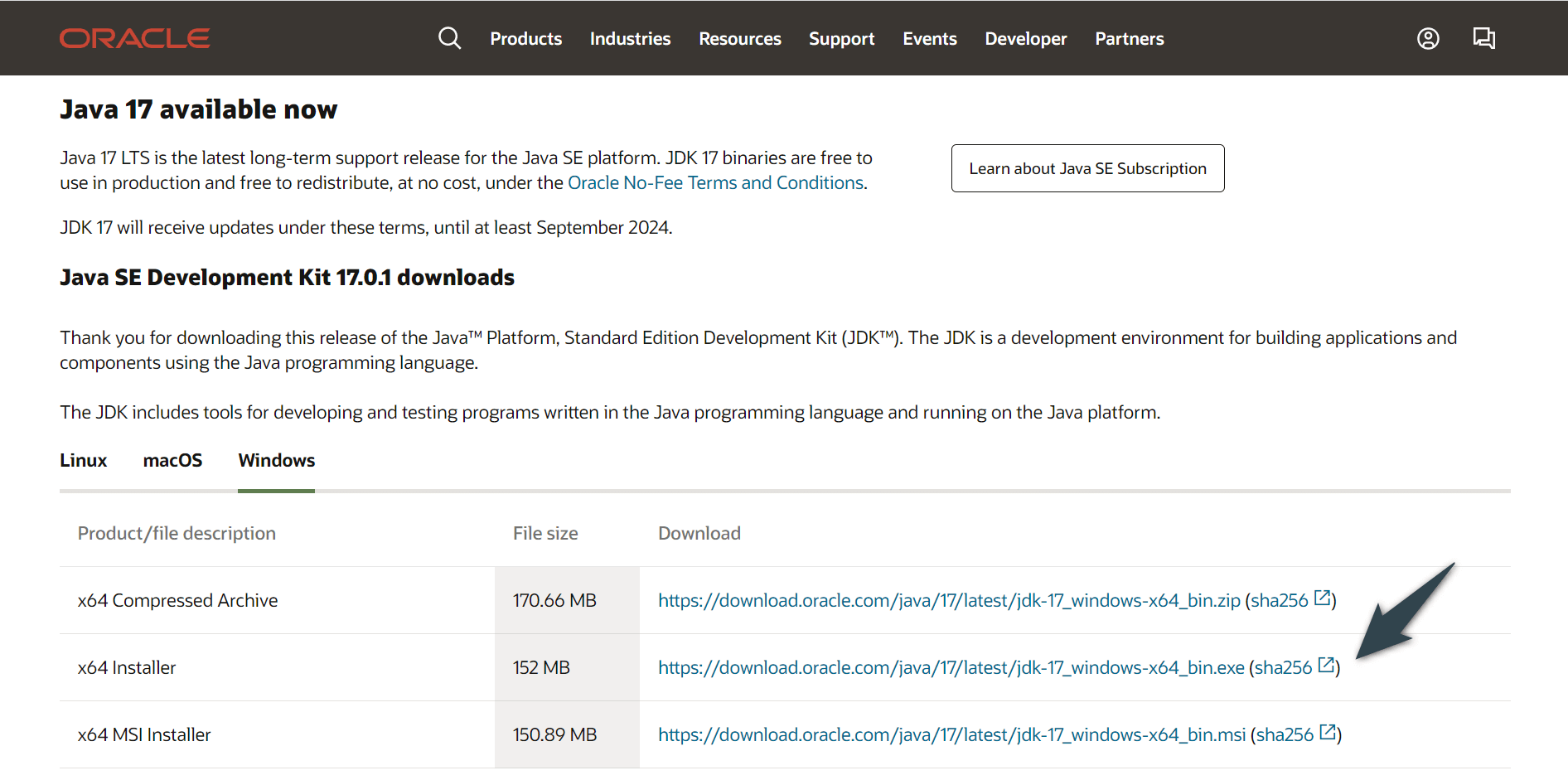Viewport: 1568px width, 780px height.
Task: Open the Support menu
Action: tap(841, 39)
